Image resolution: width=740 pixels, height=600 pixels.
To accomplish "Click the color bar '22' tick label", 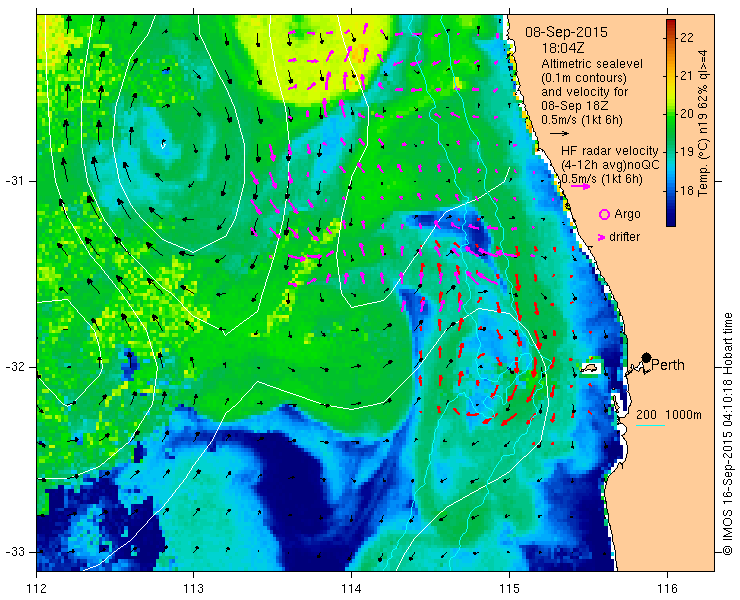I will click(687, 37).
